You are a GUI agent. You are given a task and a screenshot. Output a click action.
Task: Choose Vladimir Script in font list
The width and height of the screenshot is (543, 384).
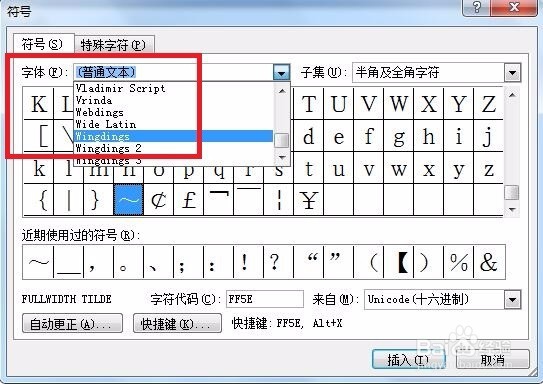pyautogui.click(x=173, y=88)
